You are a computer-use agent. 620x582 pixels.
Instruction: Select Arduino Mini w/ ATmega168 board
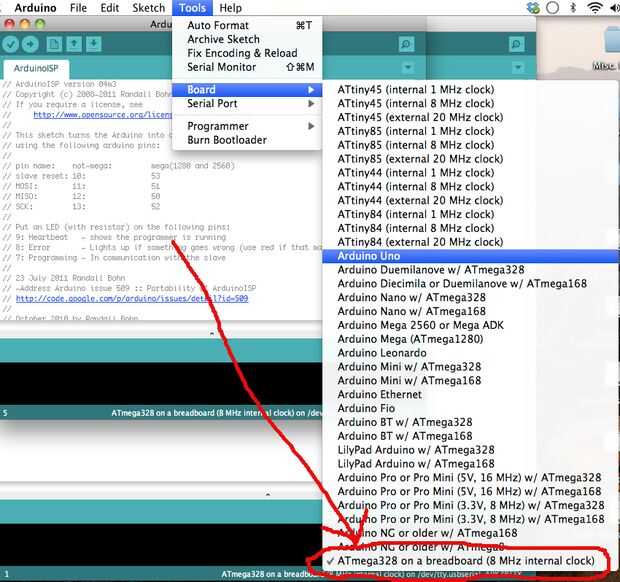(x=471, y=381)
